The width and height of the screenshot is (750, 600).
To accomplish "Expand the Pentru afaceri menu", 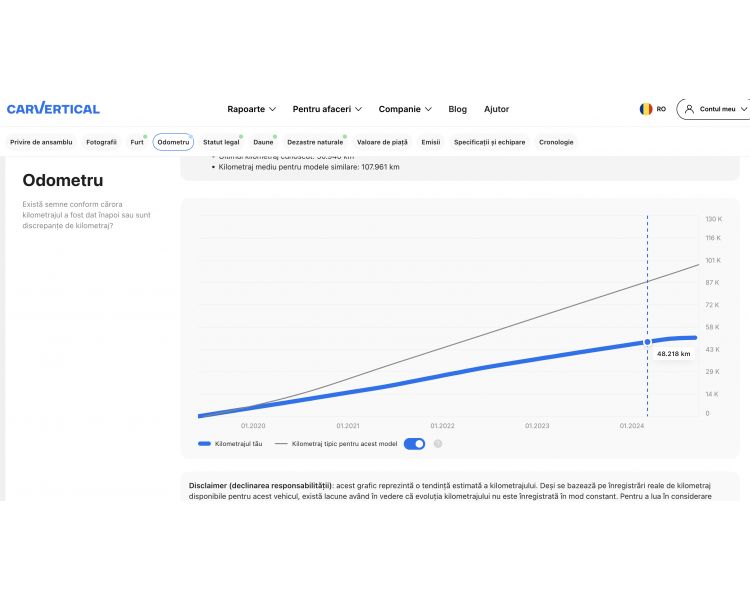I will tap(327, 109).
